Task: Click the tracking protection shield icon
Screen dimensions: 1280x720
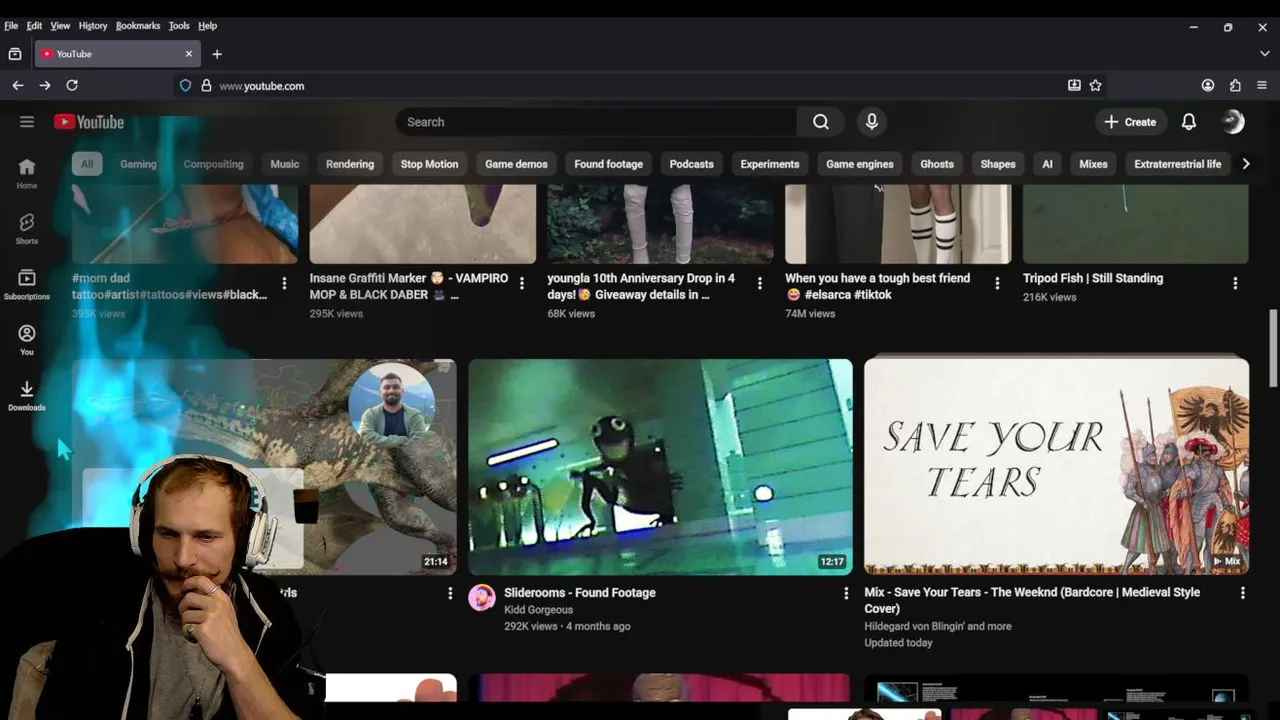Action: tap(185, 86)
